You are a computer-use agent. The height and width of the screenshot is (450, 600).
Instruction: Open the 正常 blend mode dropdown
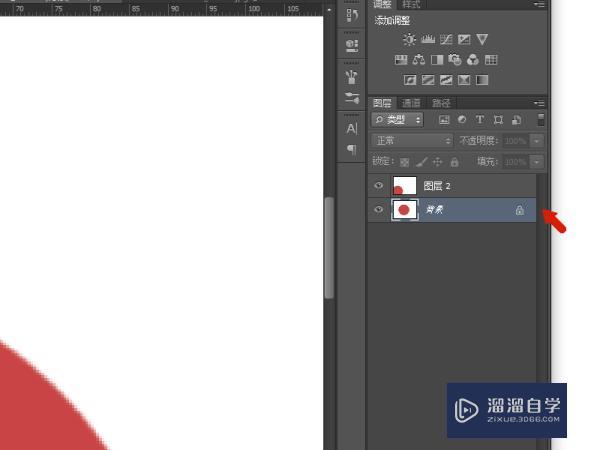(412, 141)
